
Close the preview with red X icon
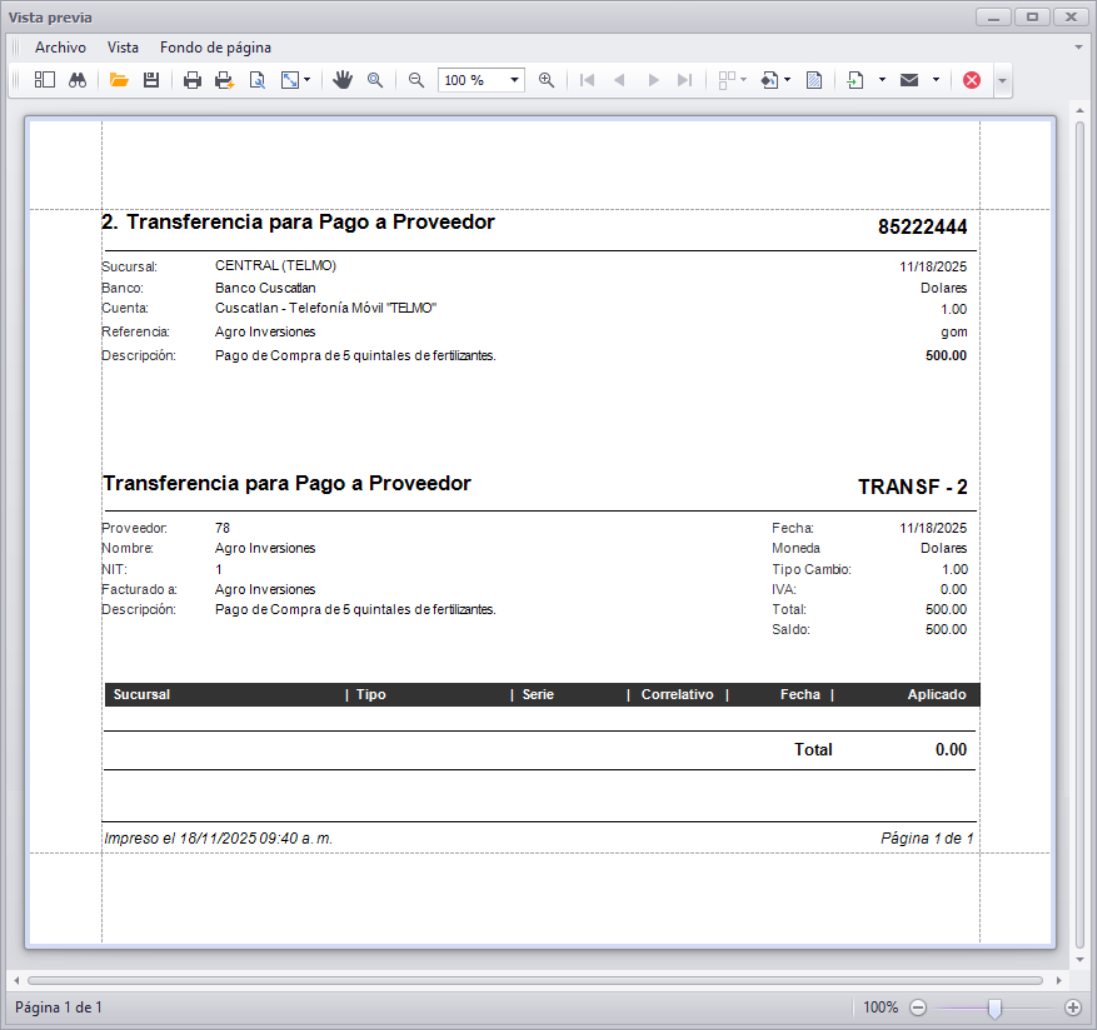[969, 80]
